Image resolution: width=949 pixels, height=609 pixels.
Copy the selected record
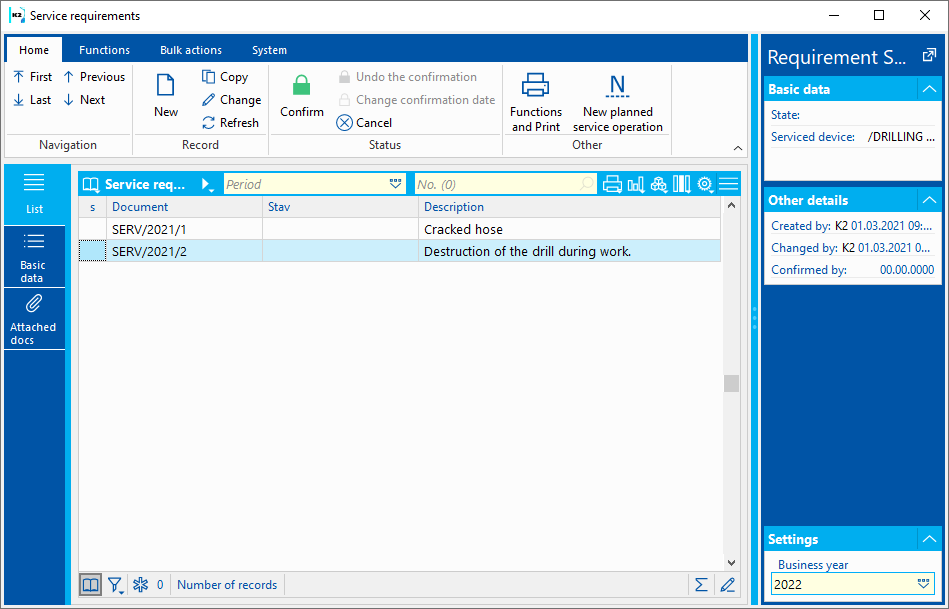[x=225, y=77]
